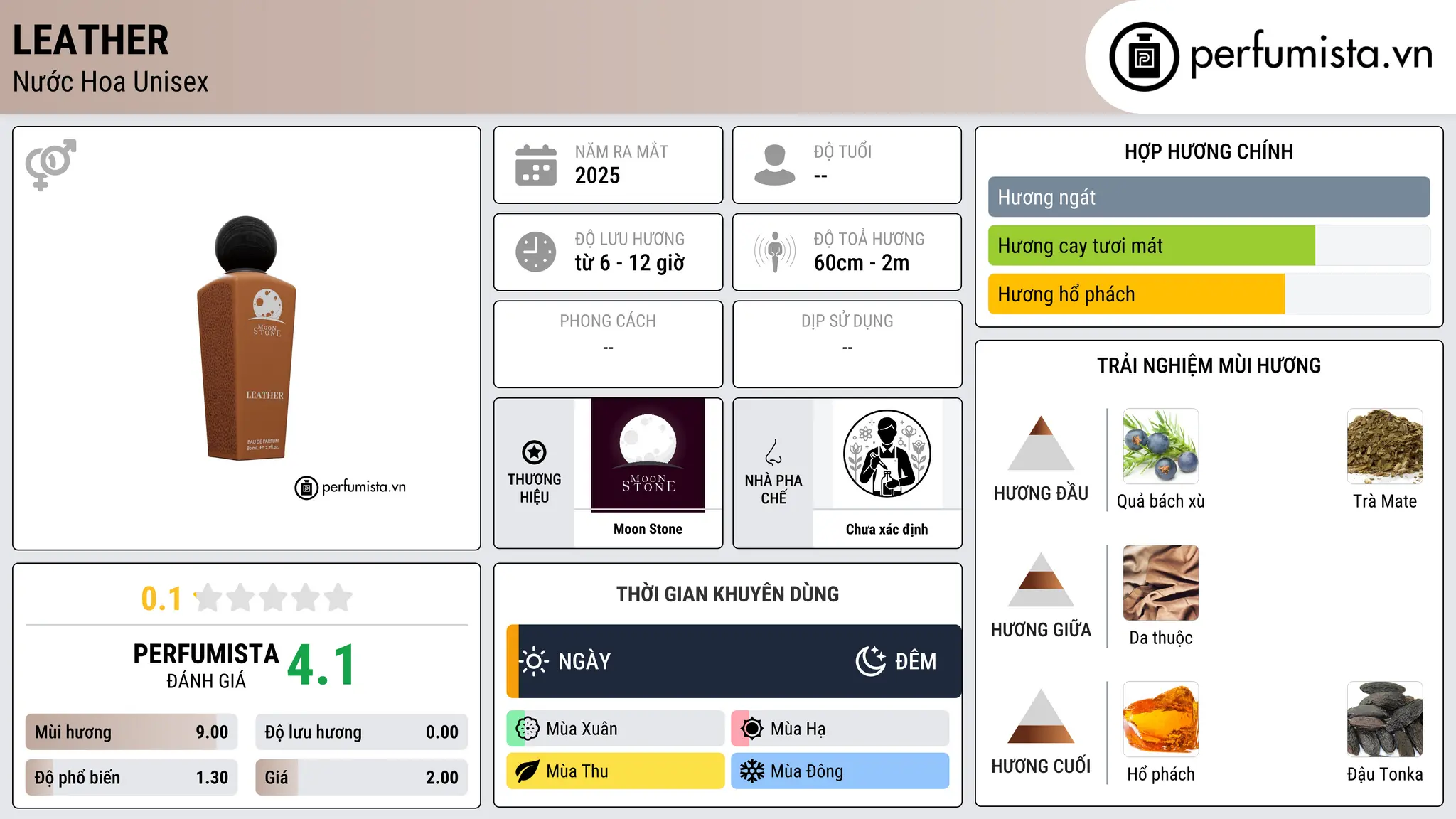Click the Trải nghiệm mùi hương heading
The width and height of the screenshot is (1456, 819).
click(1209, 365)
